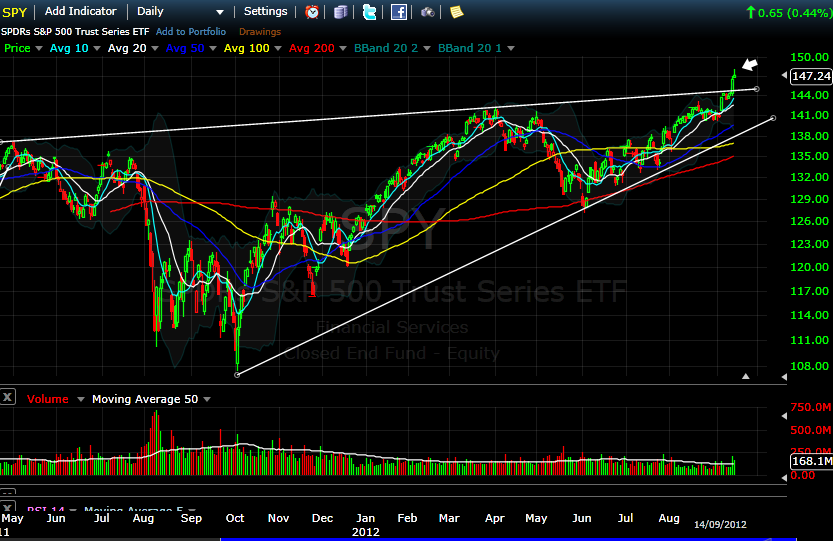Click the database stack icon in toolbar
This screenshot has height=541, width=833.
(341, 12)
